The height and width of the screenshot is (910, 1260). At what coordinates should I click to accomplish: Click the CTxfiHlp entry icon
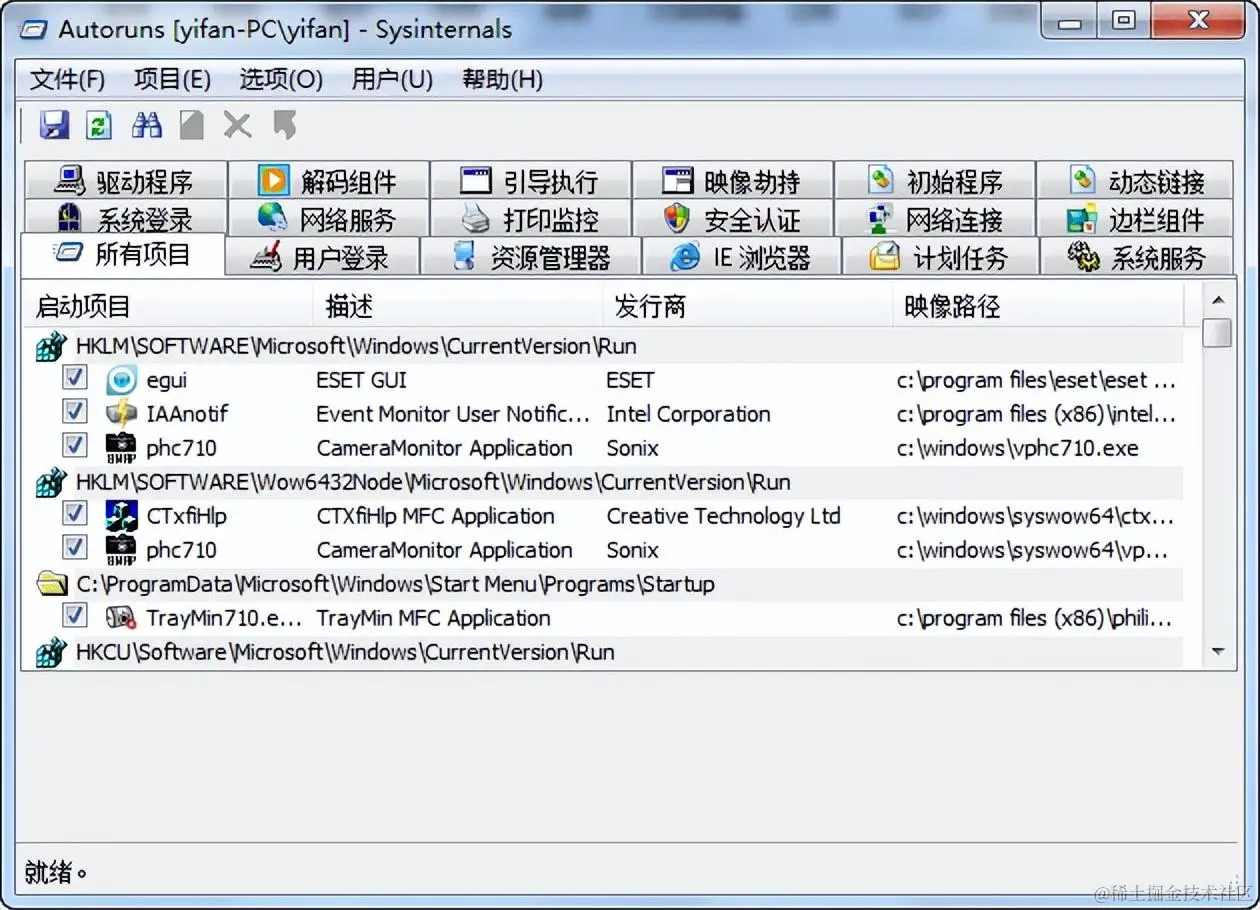point(121,516)
